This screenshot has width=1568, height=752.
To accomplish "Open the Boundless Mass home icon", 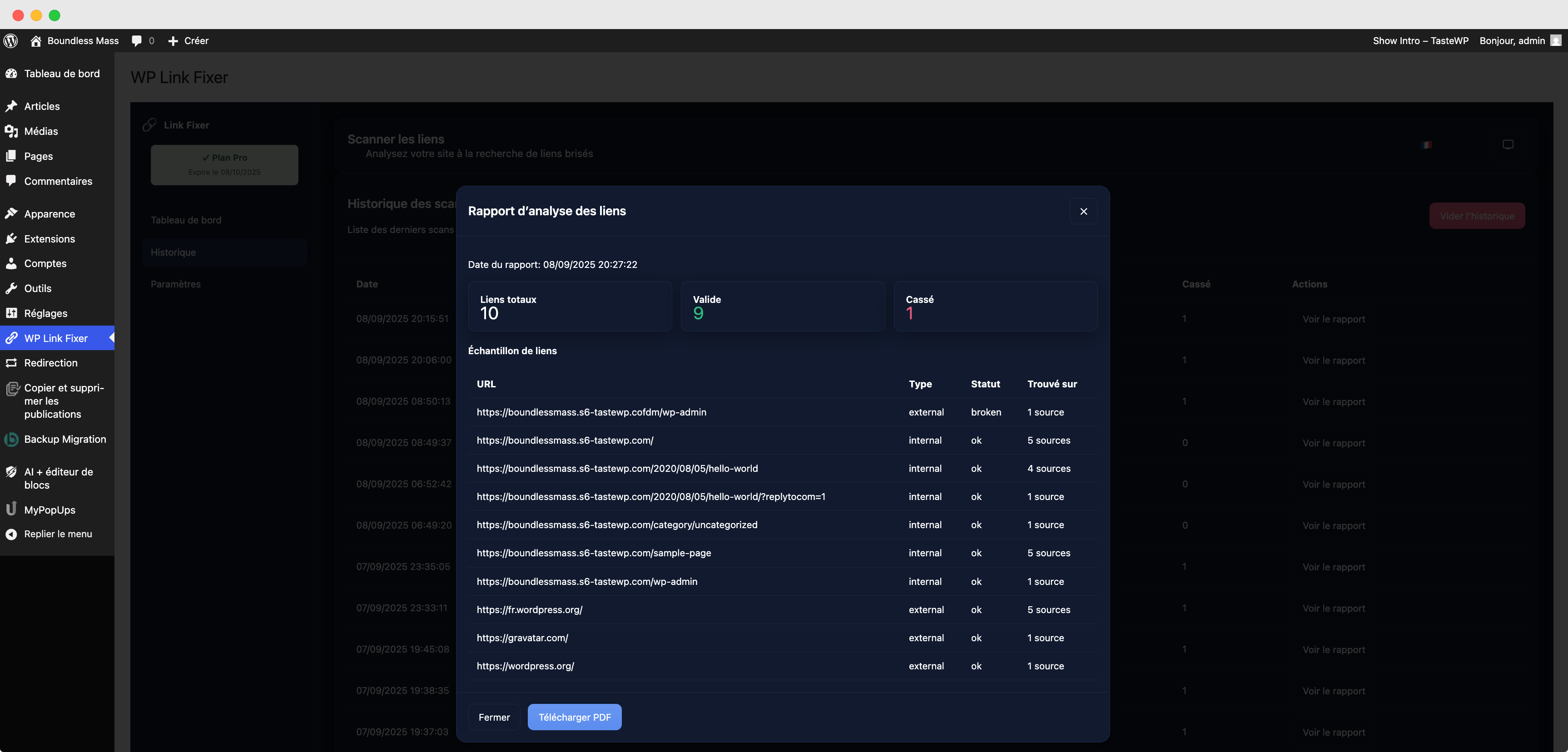I will [36, 41].
